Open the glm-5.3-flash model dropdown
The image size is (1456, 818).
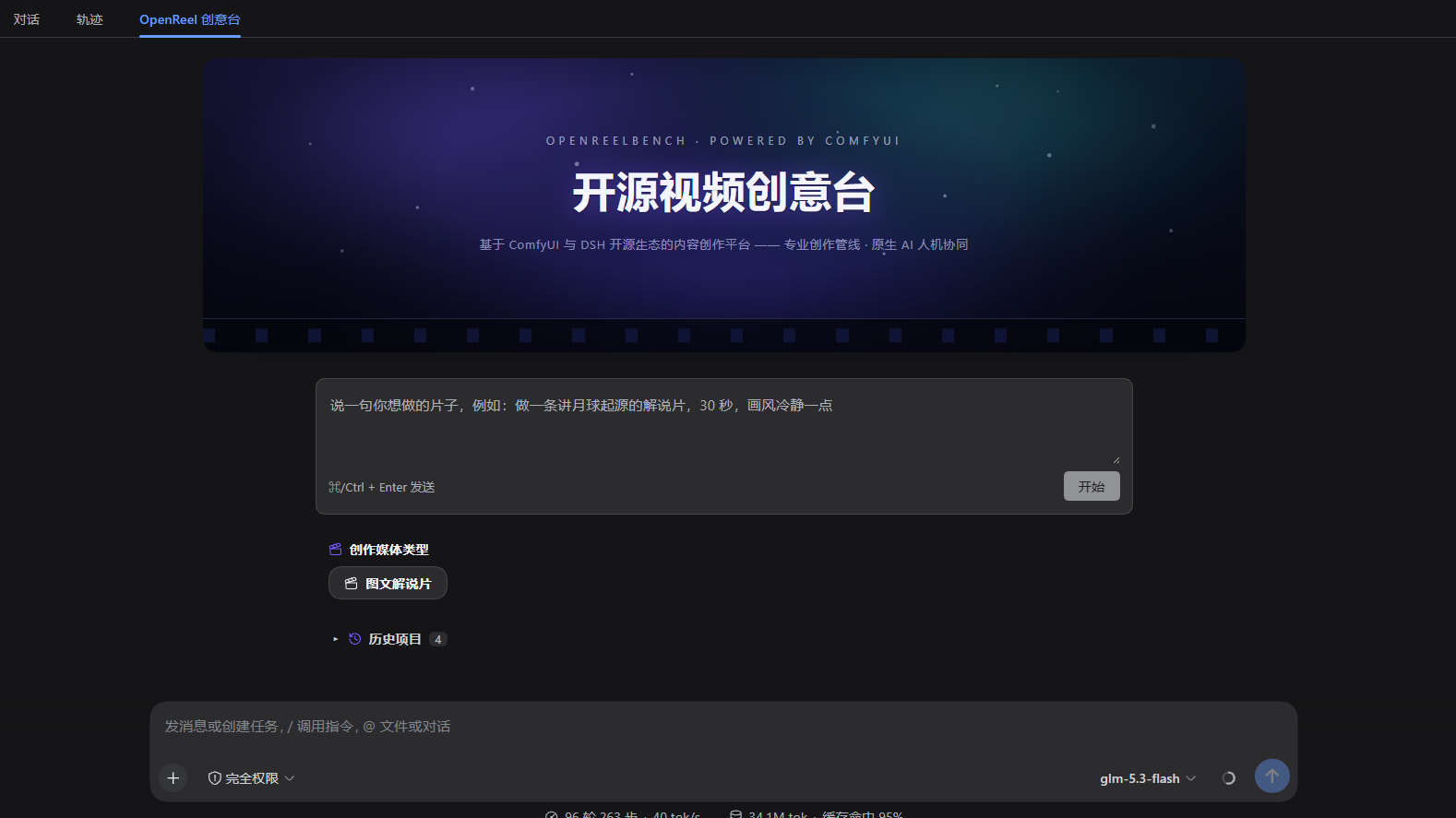tap(1148, 778)
